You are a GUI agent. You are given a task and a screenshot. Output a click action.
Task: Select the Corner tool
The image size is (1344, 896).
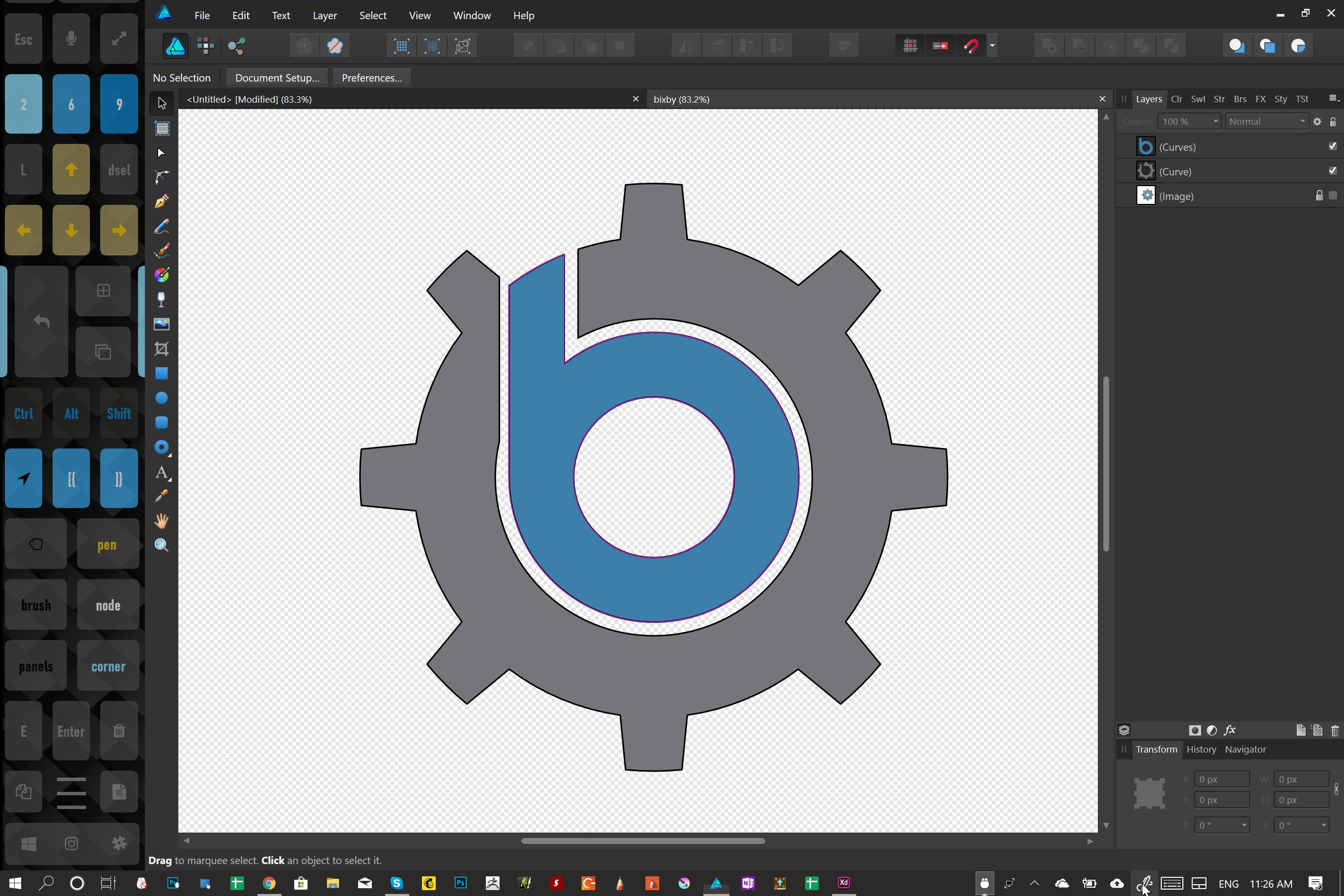[162, 178]
